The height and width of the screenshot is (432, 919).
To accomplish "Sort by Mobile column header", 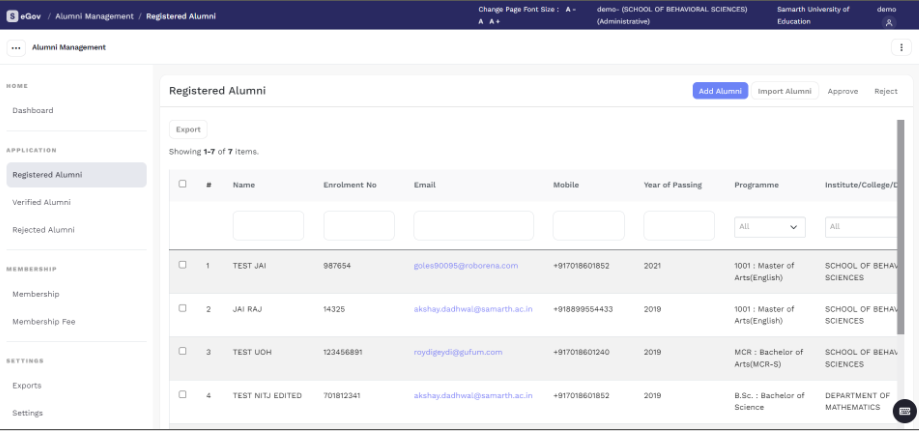I will pyautogui.click(x=566, y=185).
